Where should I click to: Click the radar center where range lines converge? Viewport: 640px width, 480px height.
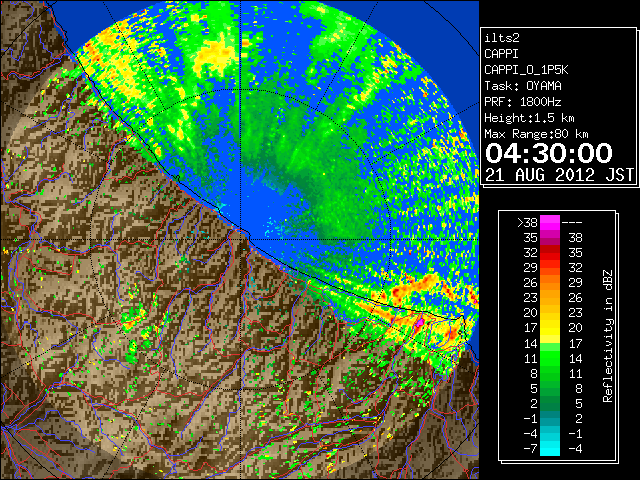[241, 239]
